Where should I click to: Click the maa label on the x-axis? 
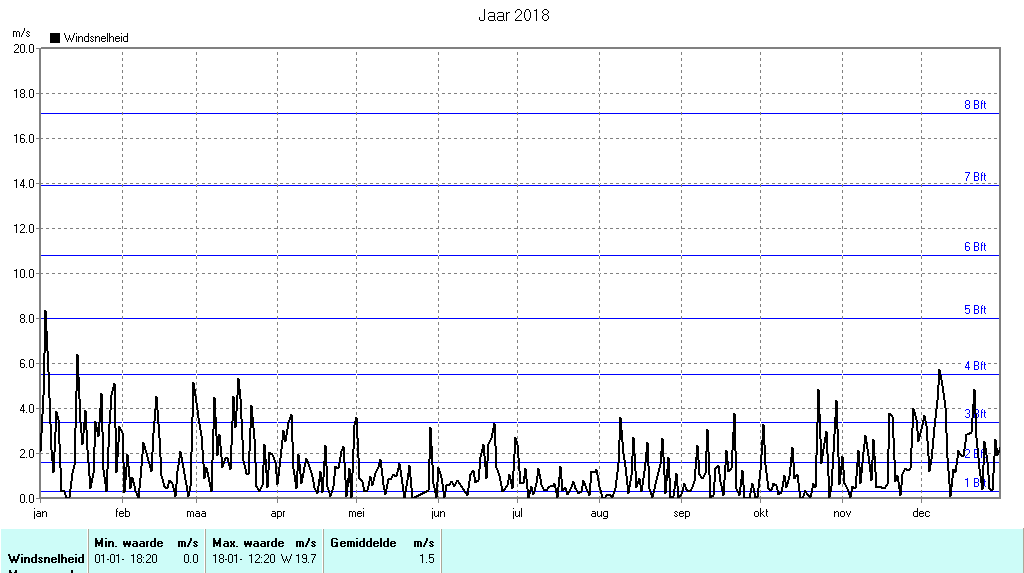[197, 513]
